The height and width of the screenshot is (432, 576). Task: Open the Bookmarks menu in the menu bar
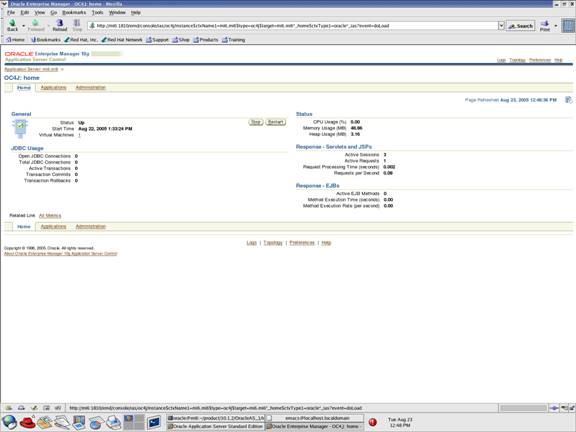click(x=74, y=12)
